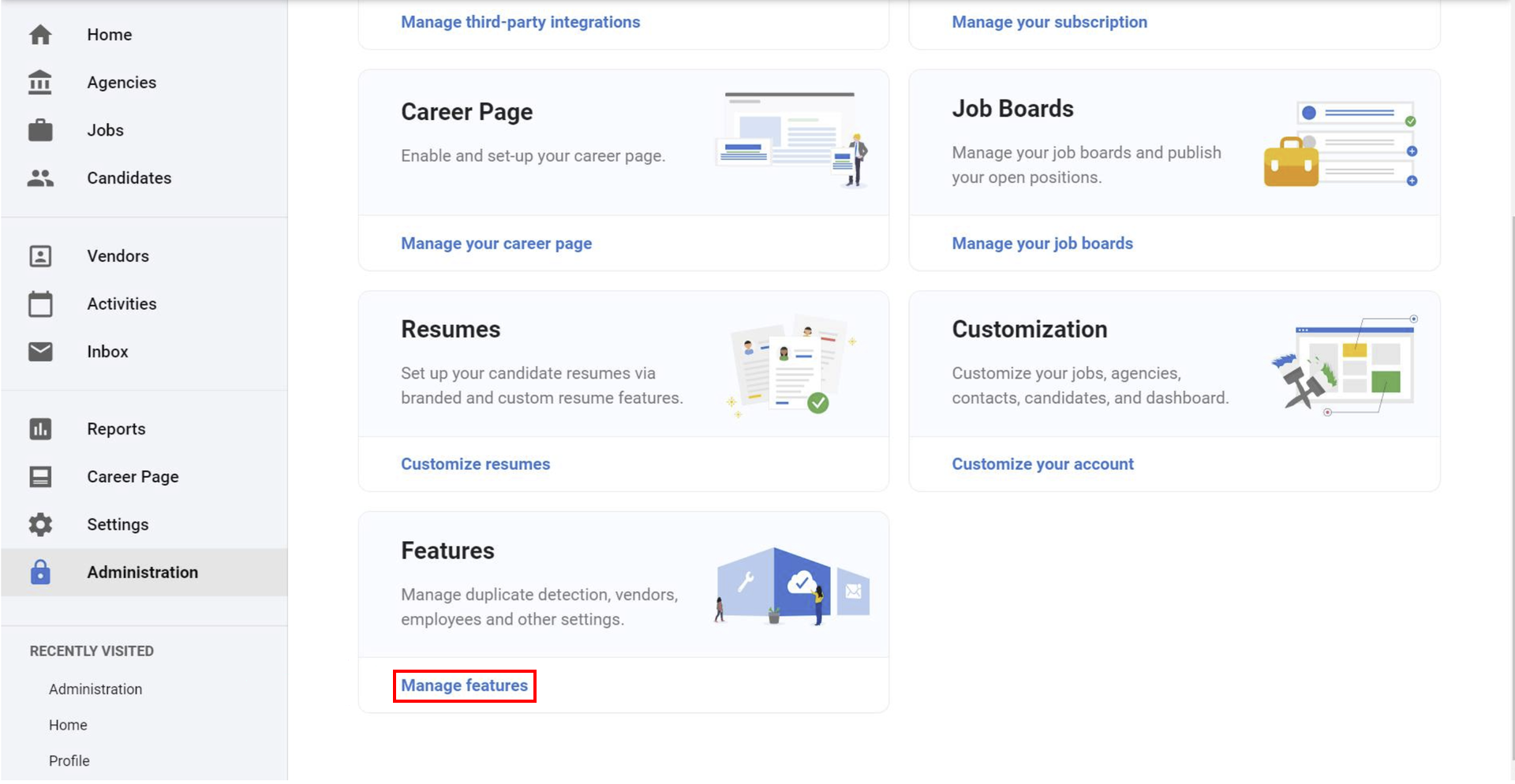Click the Resumes card illustration
The image size is (1515, 784).
point(792,366)
